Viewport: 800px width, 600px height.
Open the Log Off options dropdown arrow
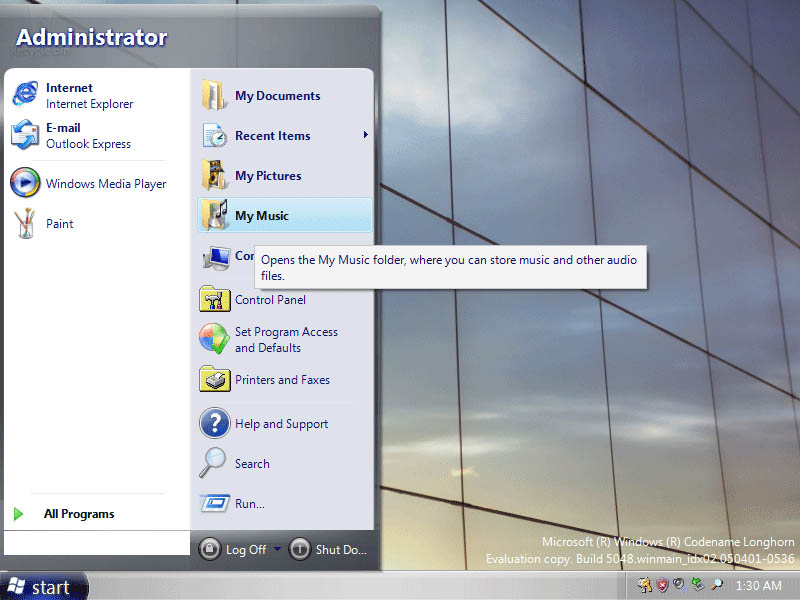(x=277, y=548)
